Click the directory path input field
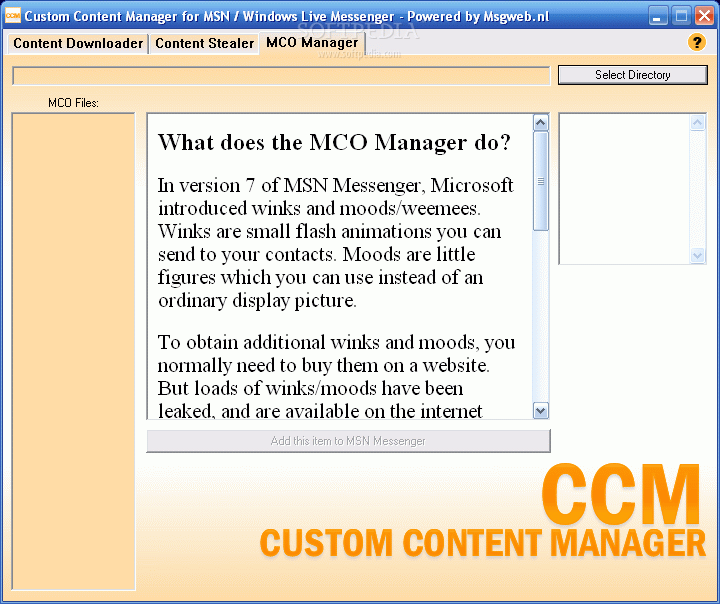This screenshot has width=720, height=604. (x=281, y=76)
